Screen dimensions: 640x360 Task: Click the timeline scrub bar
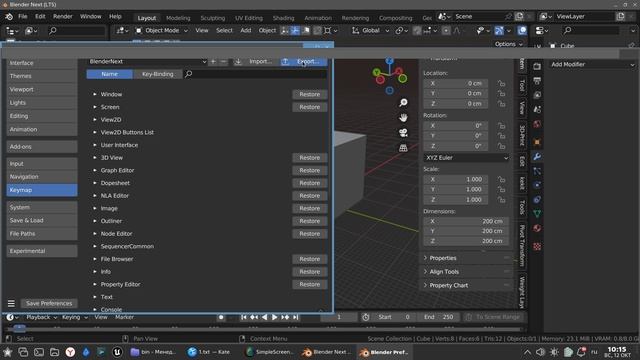(x=263, y=328)
